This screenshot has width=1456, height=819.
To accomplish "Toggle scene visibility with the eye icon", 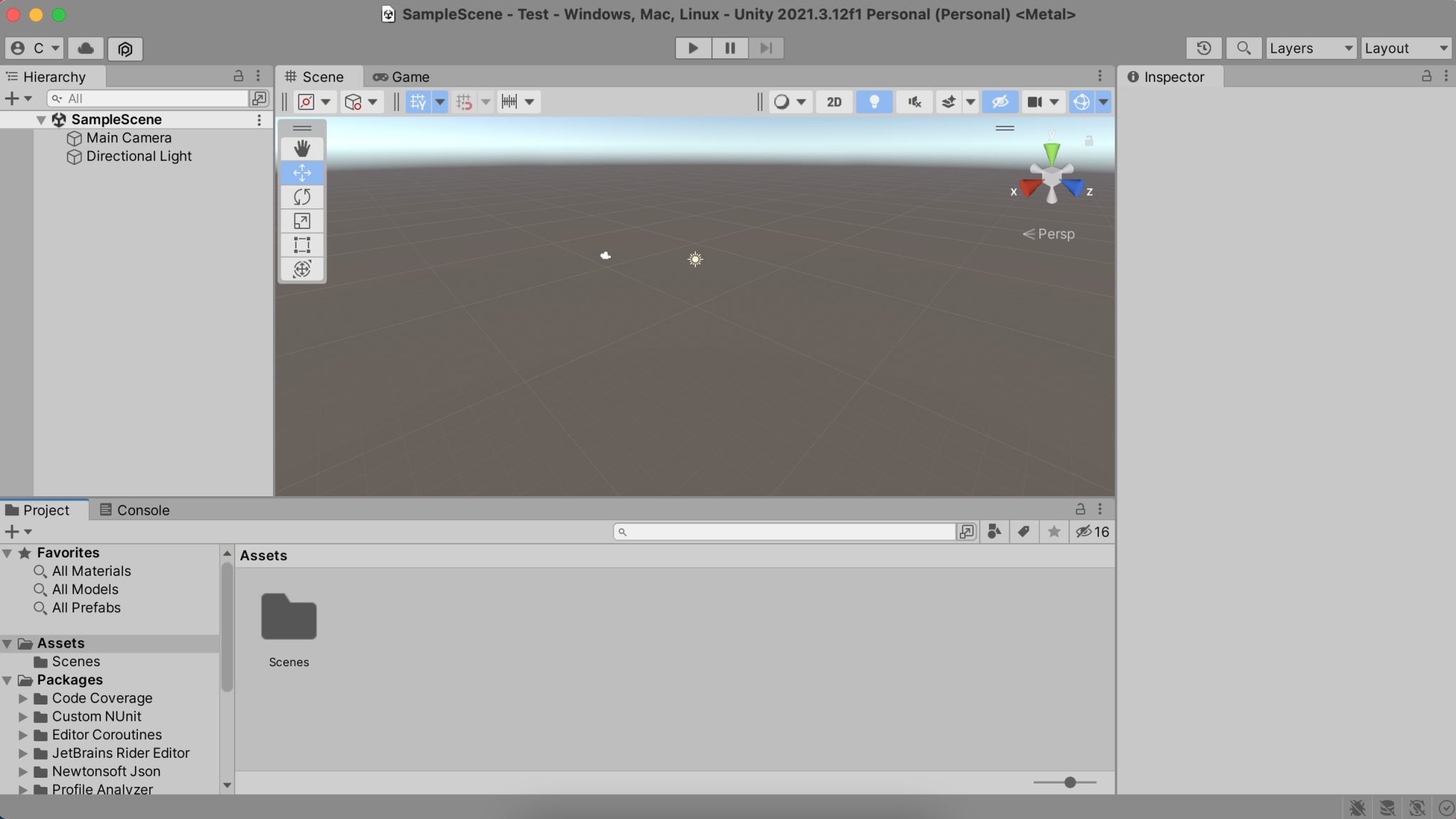I will click(x=1000, y=102).
